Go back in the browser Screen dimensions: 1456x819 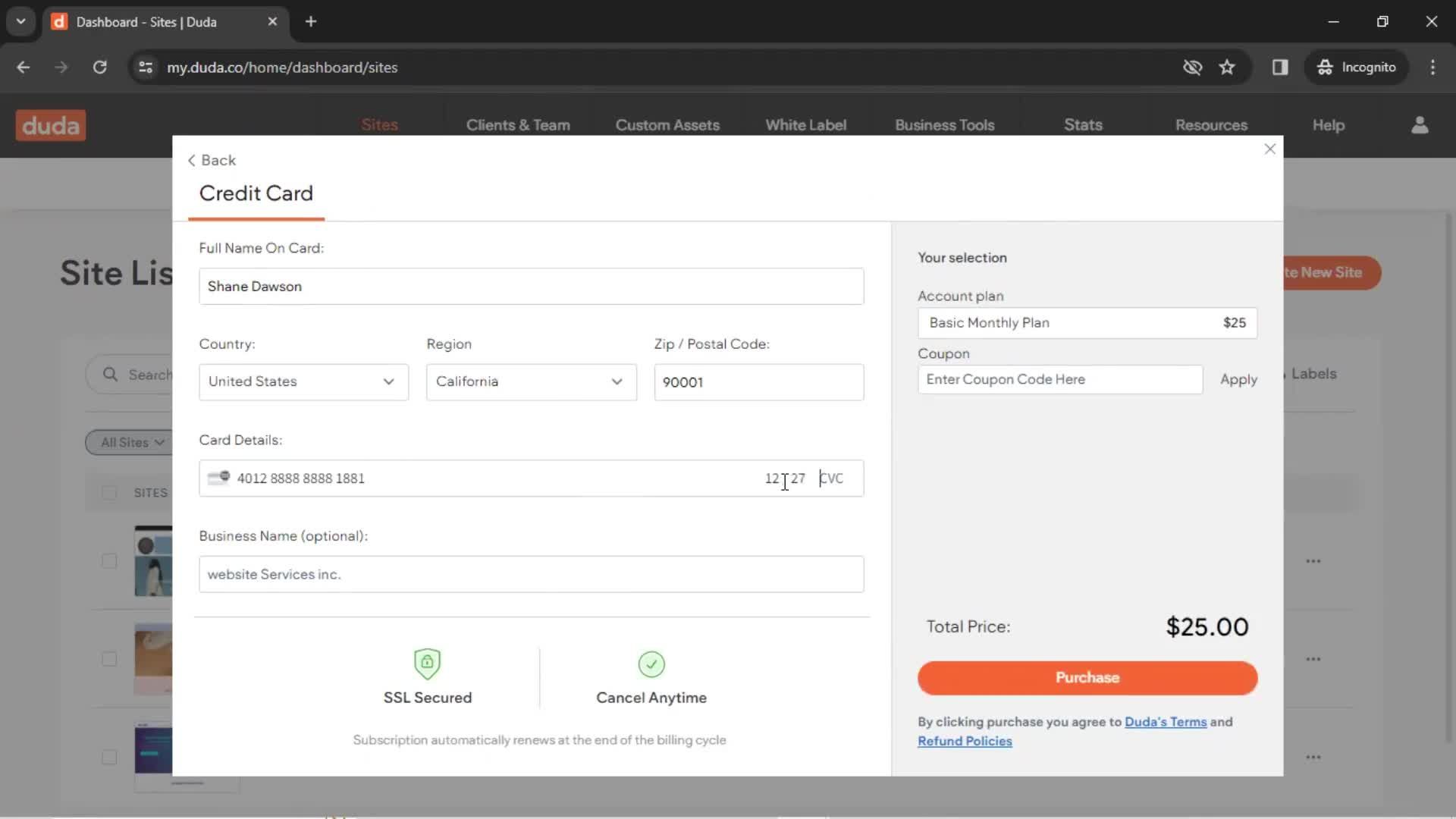pyautogui.click(x=24, y=67)
